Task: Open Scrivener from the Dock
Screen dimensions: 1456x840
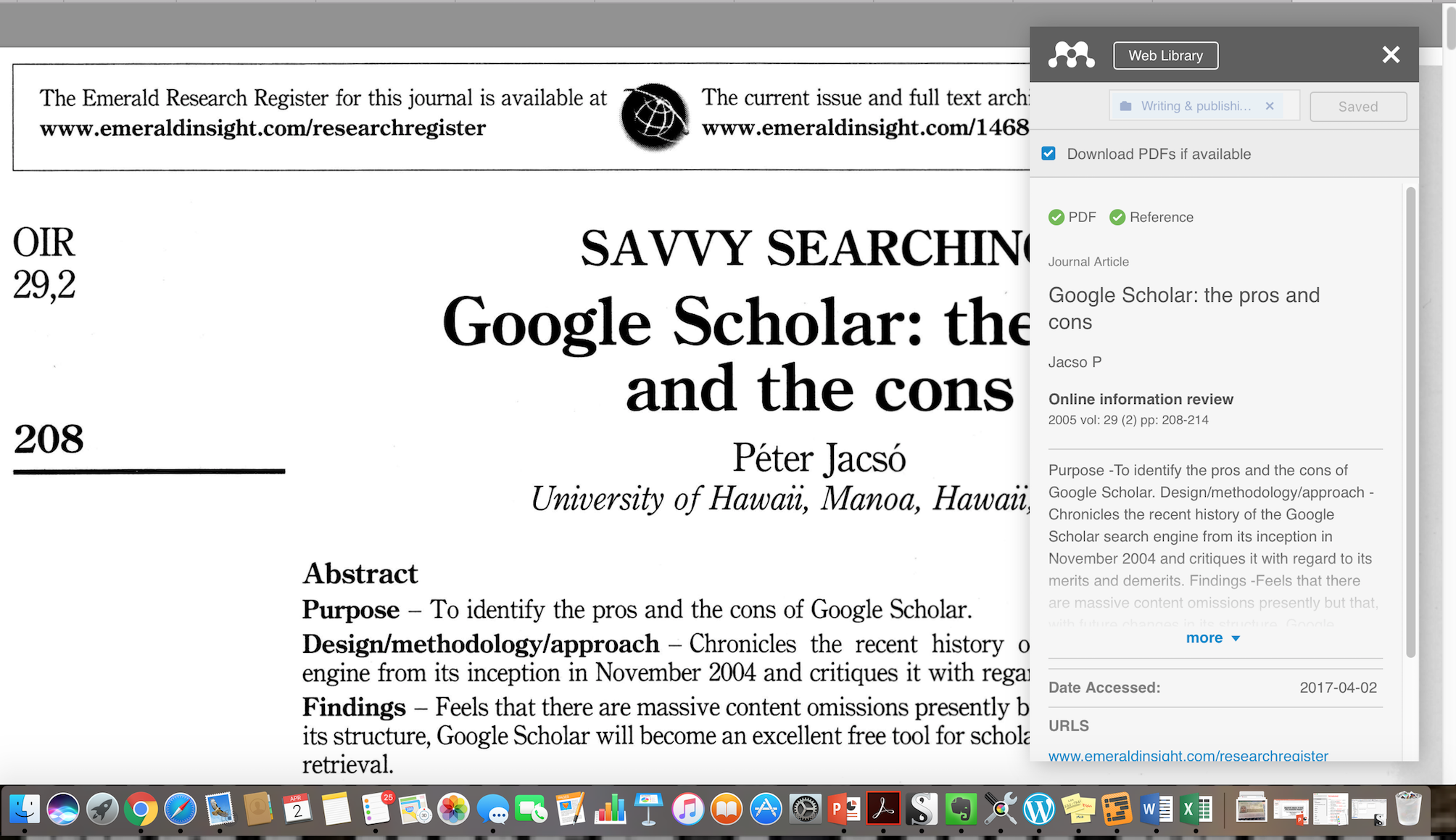Action: click(x=922, y=809)
